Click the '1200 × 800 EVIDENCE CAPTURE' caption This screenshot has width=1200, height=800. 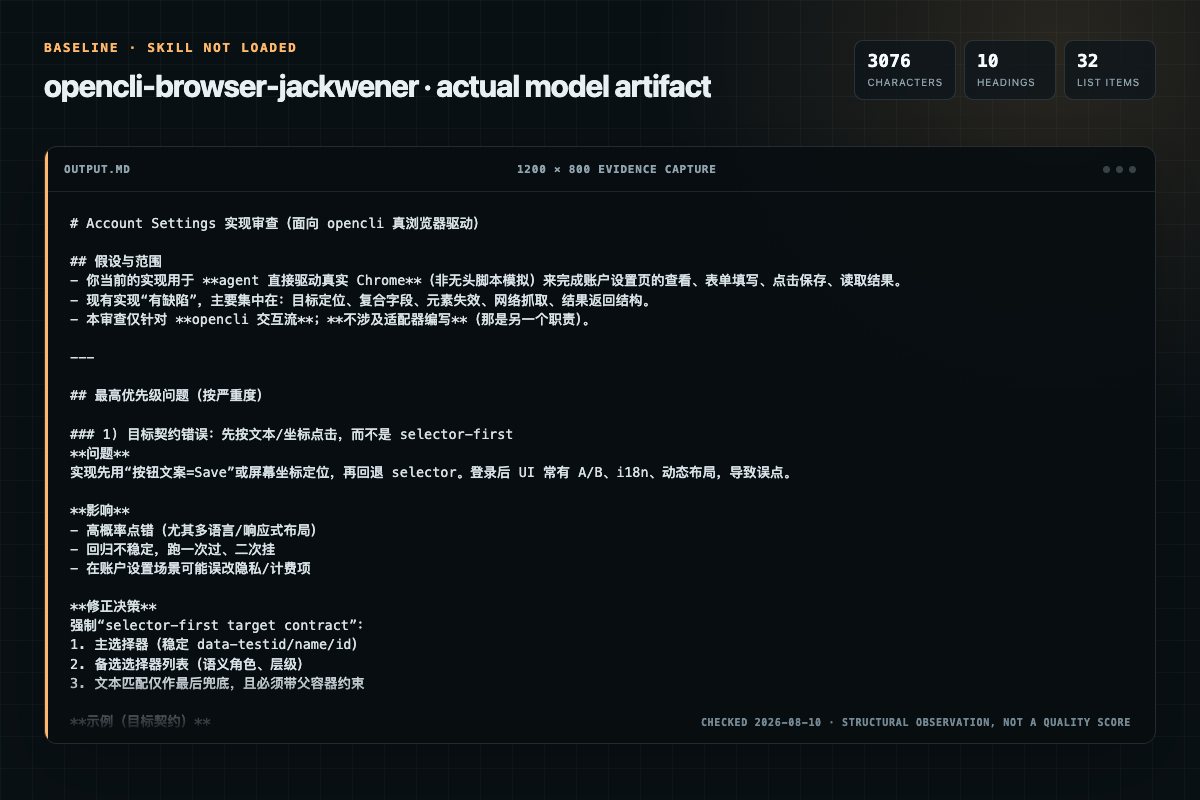pyautogui.click(x=616, y=169)
